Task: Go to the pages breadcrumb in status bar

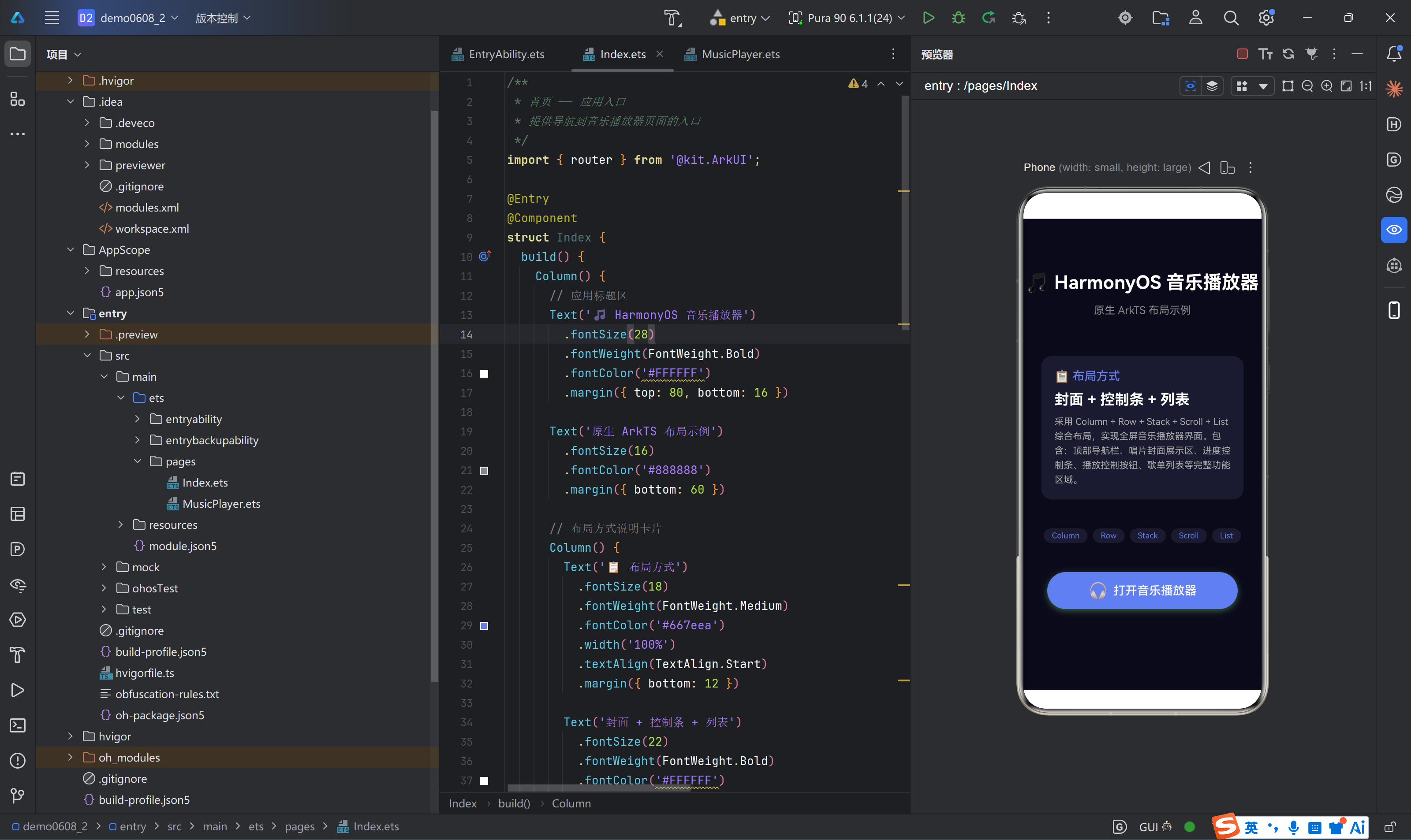Action: pyautogui.click(x=299, y=826)
